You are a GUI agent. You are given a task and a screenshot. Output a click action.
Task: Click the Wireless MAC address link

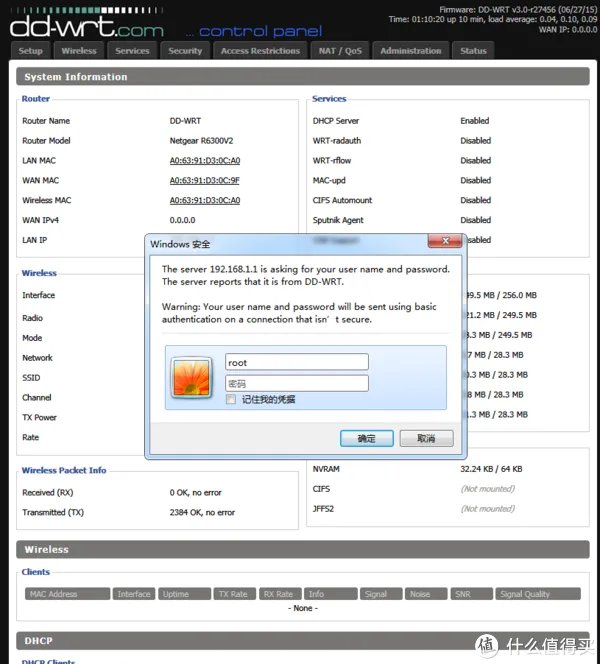coord(204,200)
